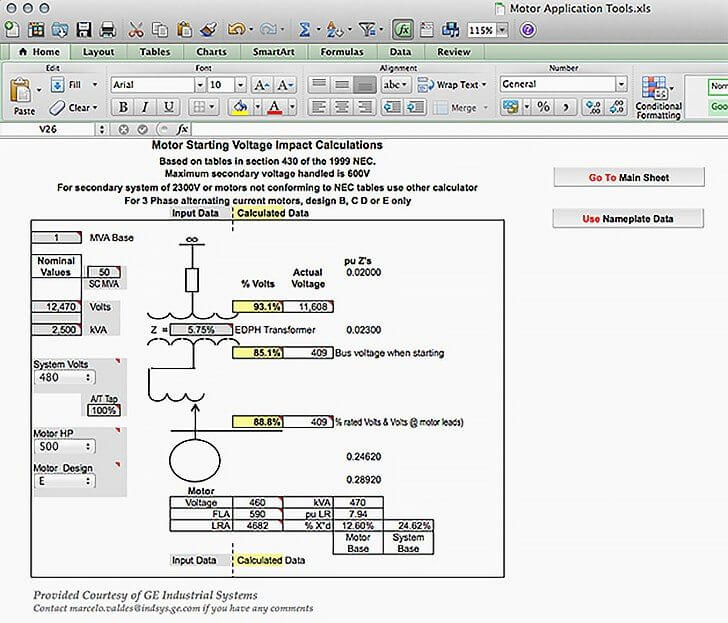Switch to the Charts tab
The width and height of the screenshot is (728, 623).
[212, 52]
